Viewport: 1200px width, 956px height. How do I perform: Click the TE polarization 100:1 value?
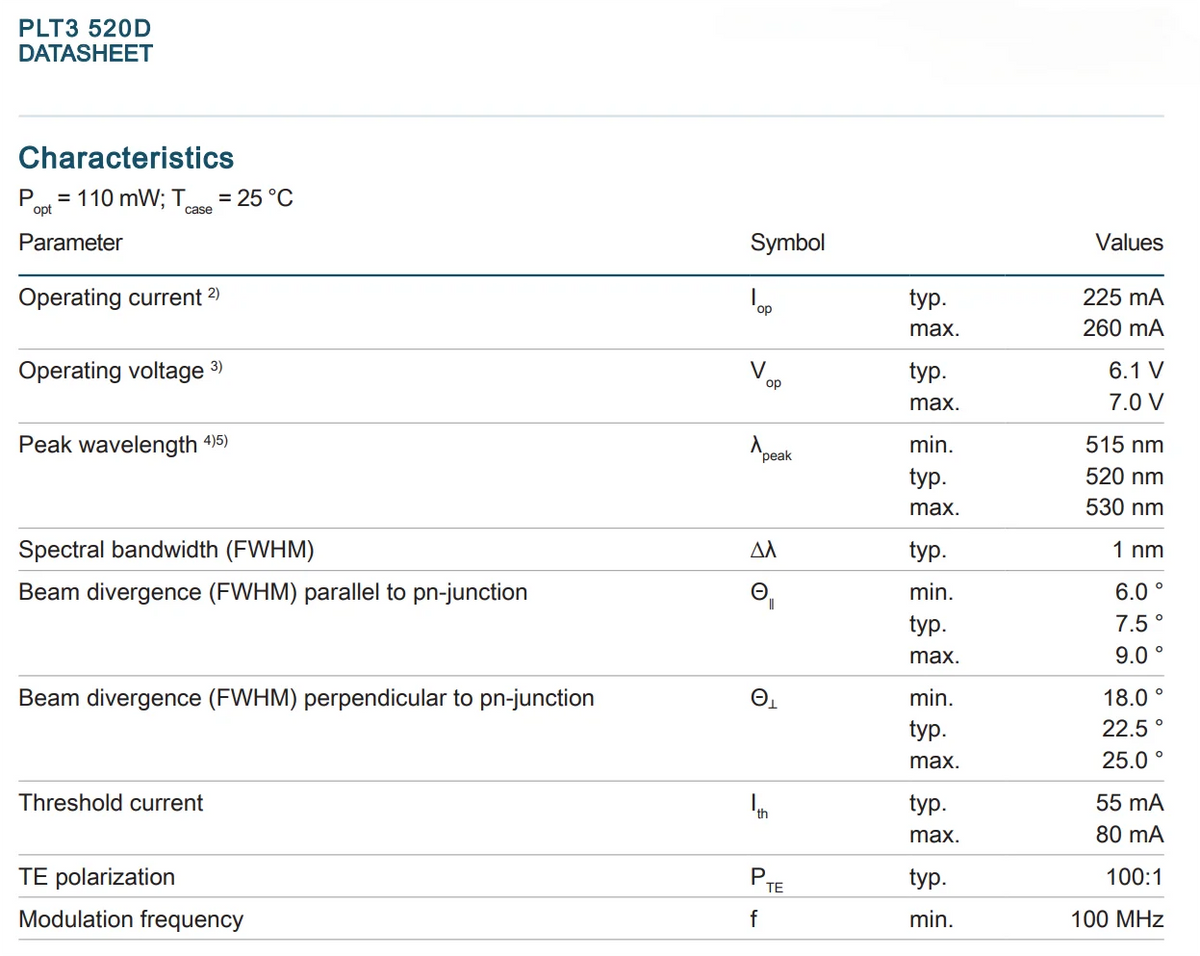(1135, 877)
